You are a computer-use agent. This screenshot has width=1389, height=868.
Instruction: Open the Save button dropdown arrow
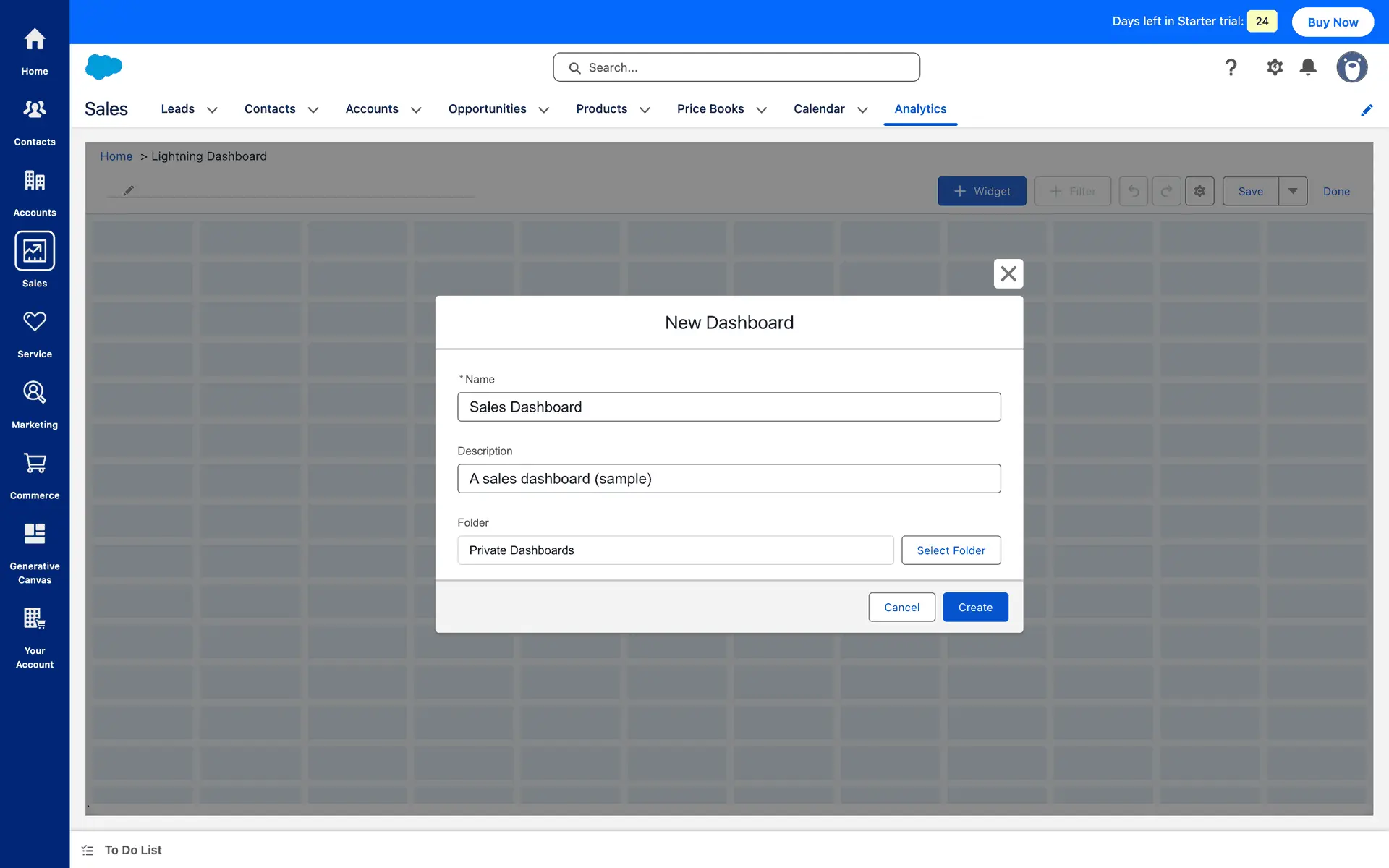click(1293, 191)
